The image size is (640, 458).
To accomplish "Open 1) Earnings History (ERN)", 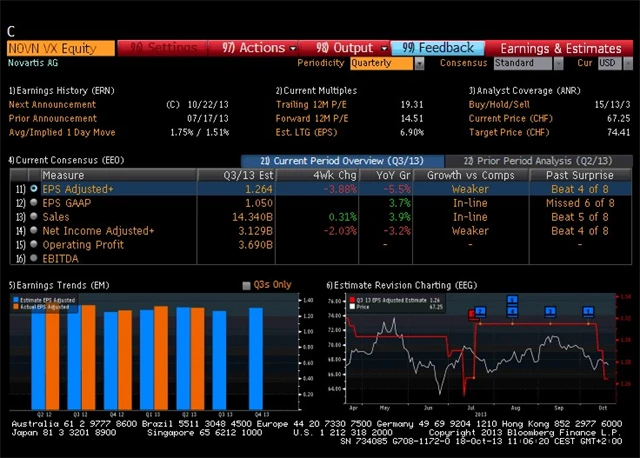I will click(62, 91).
